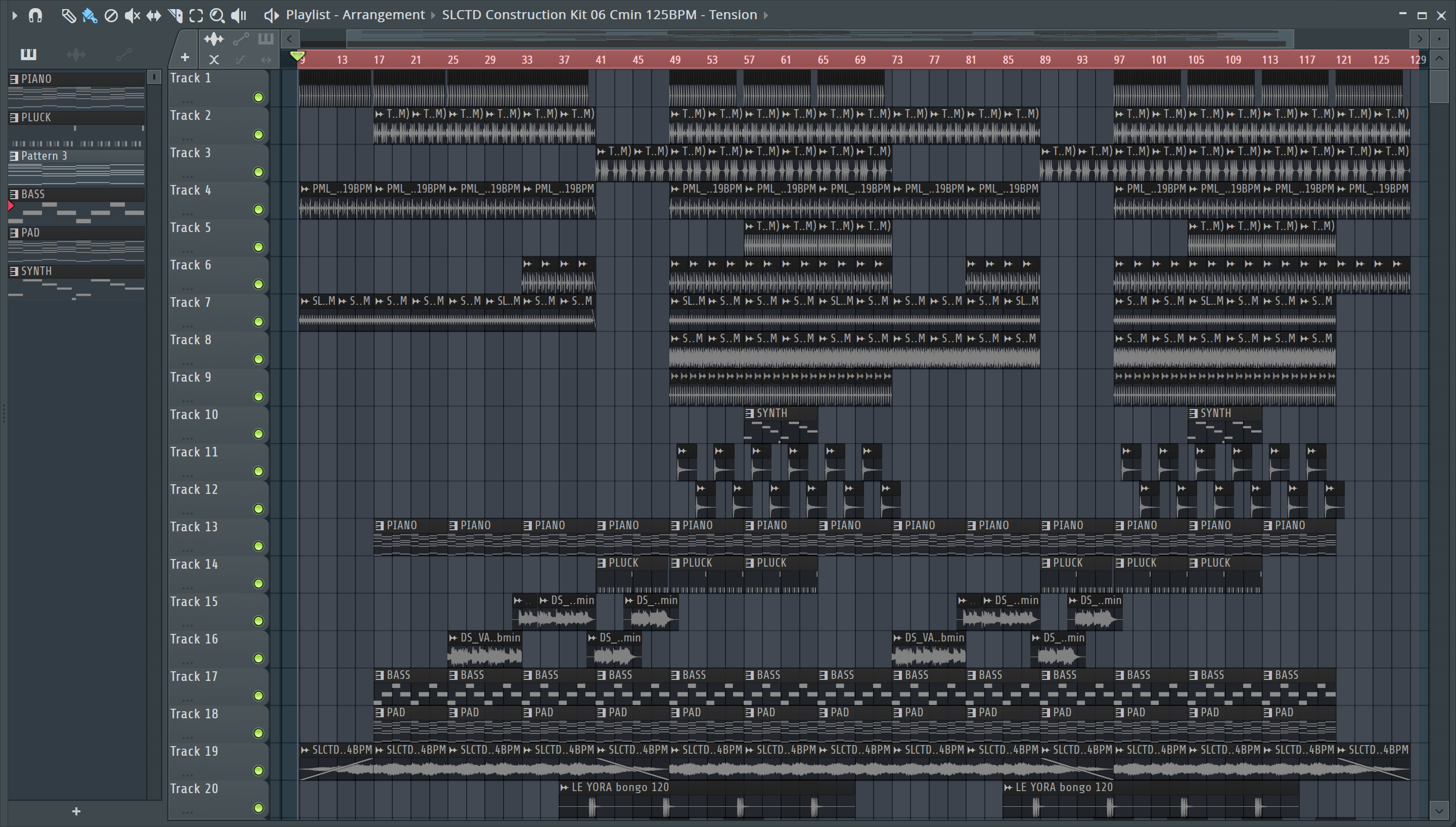Click the Track 19 header name

pyautogui.click(x=194, y=752)
